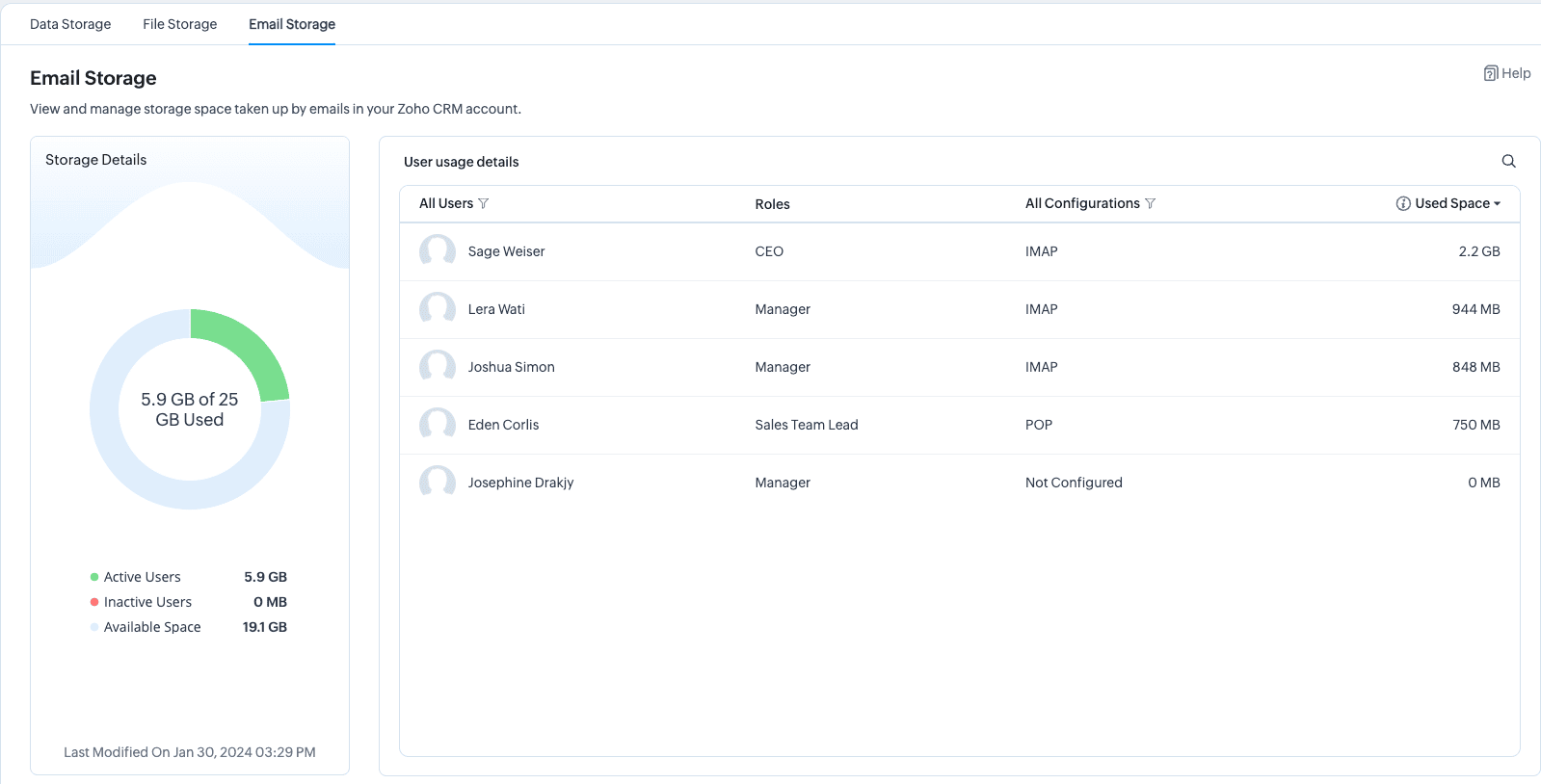Switch to the File Storage tab

180,24
